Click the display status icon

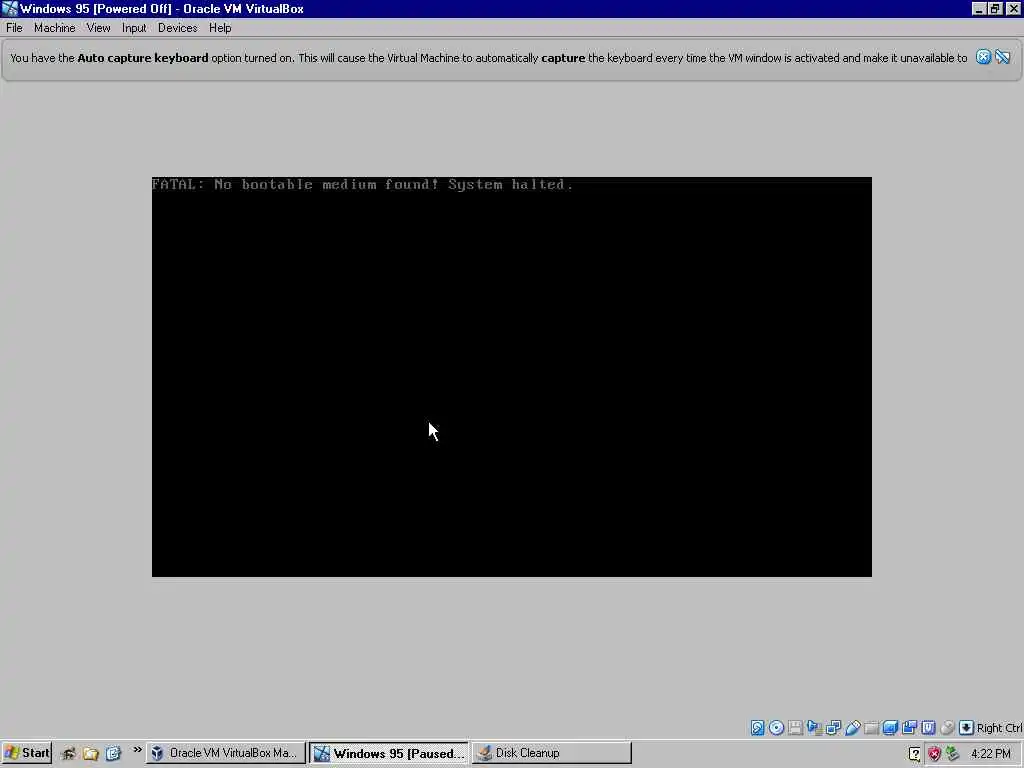tap(890, 728)
